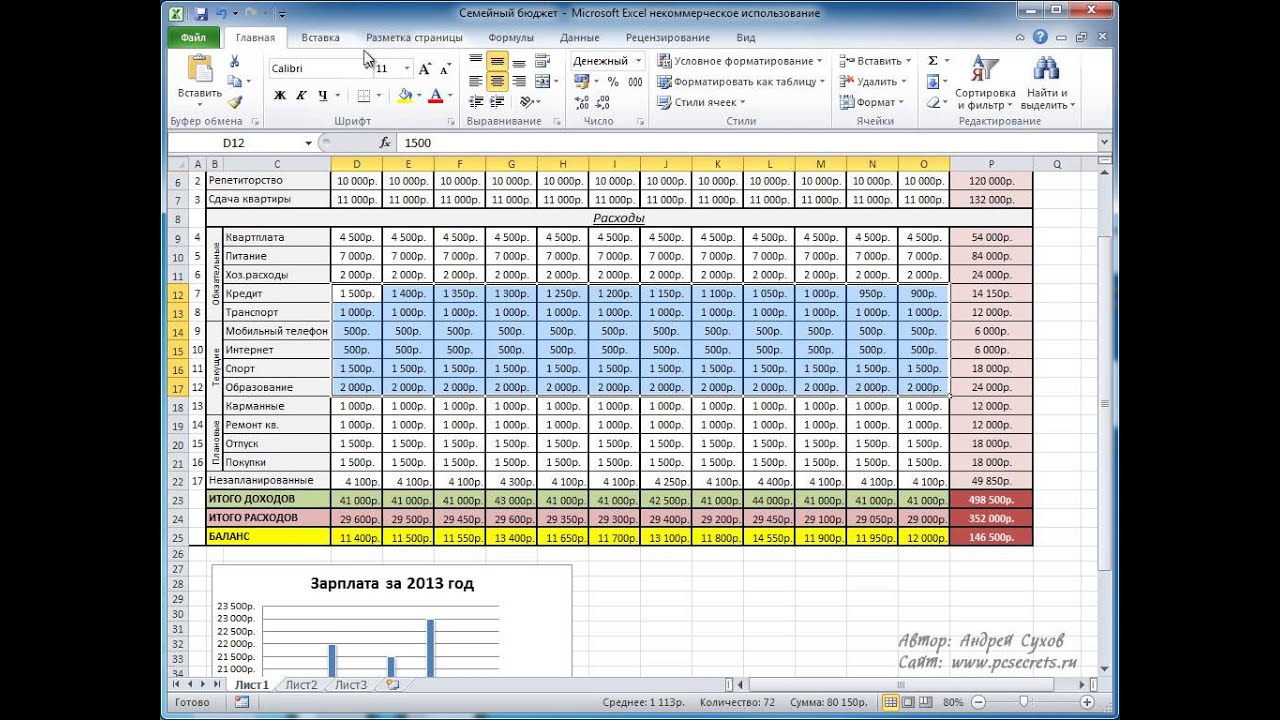
Task: Click the insert function fx button
Action: click(x=385, y=143)
